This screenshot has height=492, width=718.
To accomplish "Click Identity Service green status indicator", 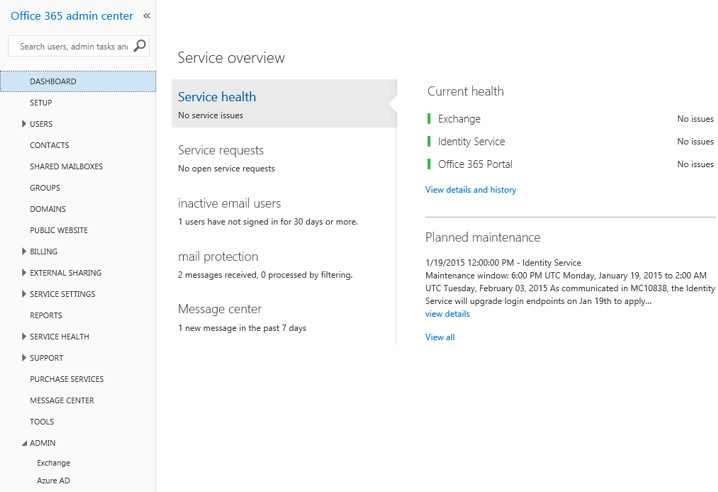I will [429, 142].
